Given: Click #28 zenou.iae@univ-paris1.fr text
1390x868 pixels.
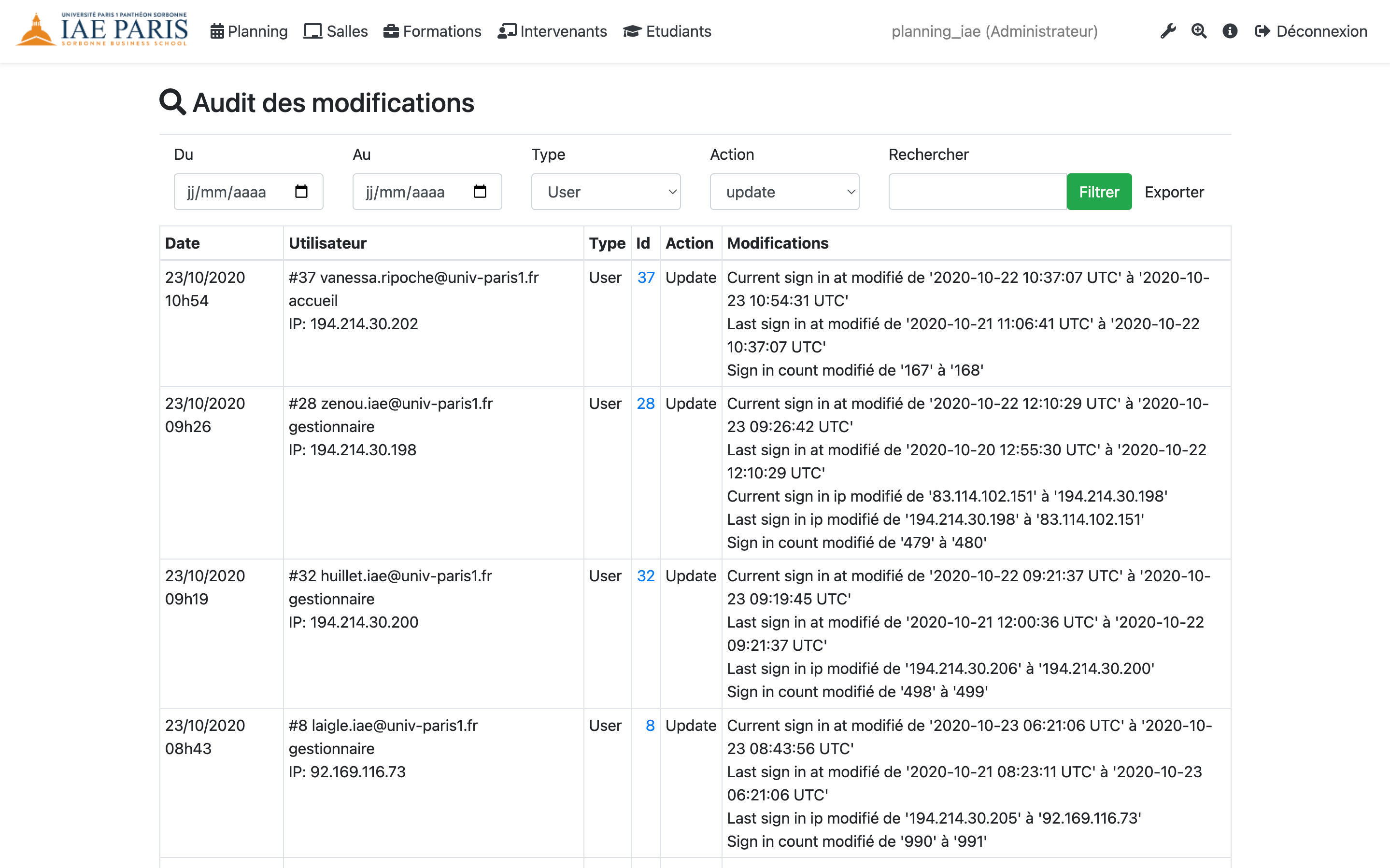Looking at the screenshot, I should 390,404.
